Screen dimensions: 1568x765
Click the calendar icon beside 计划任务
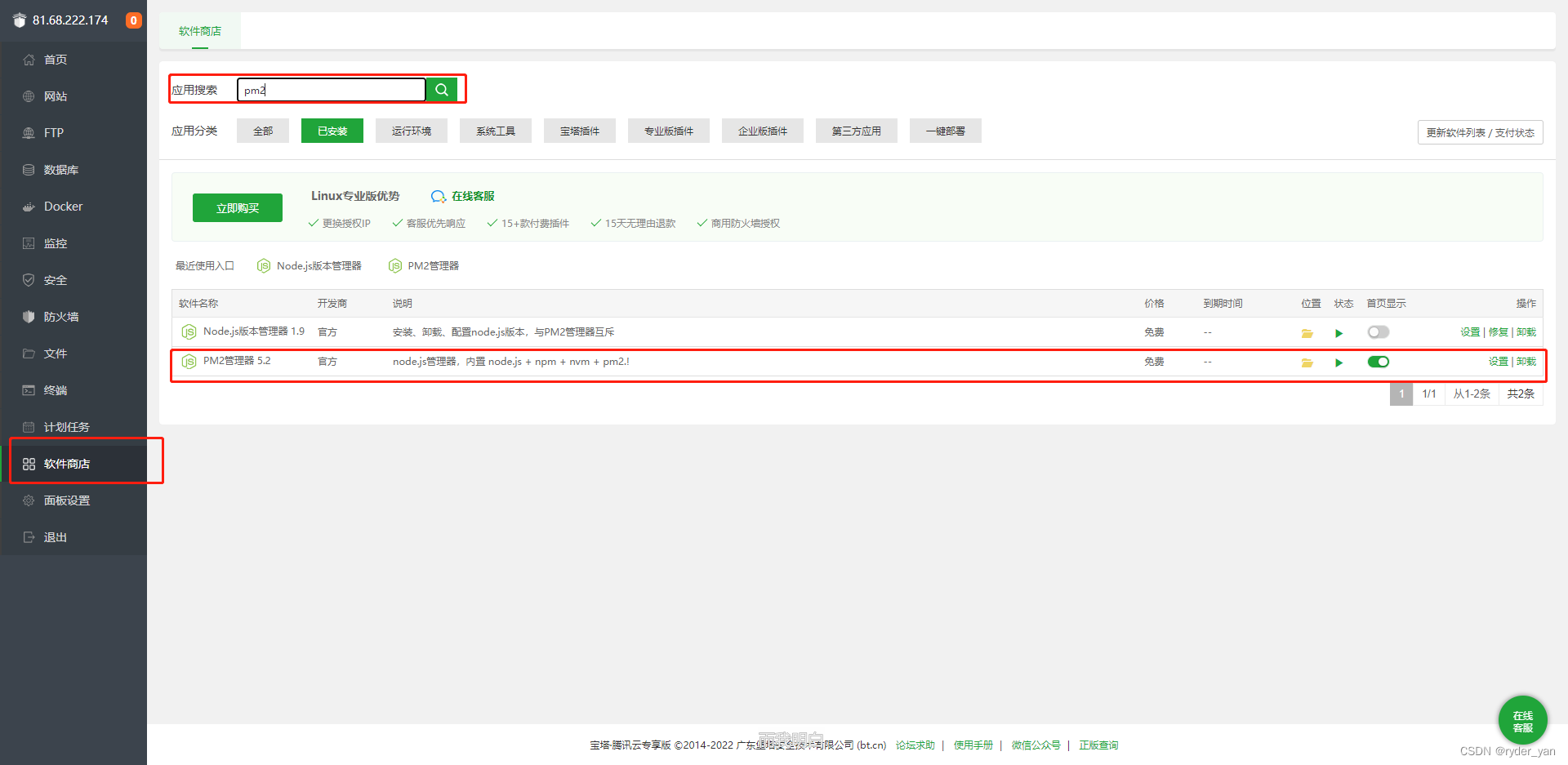29,427
